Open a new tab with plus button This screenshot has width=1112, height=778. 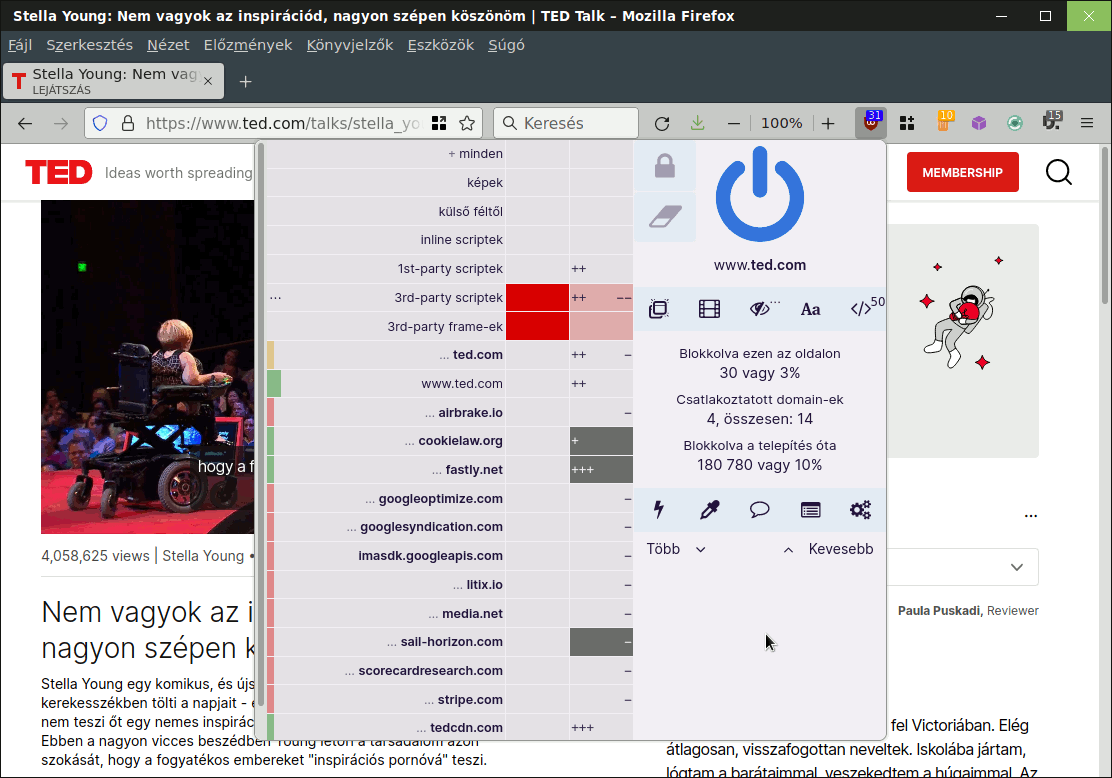245,82
